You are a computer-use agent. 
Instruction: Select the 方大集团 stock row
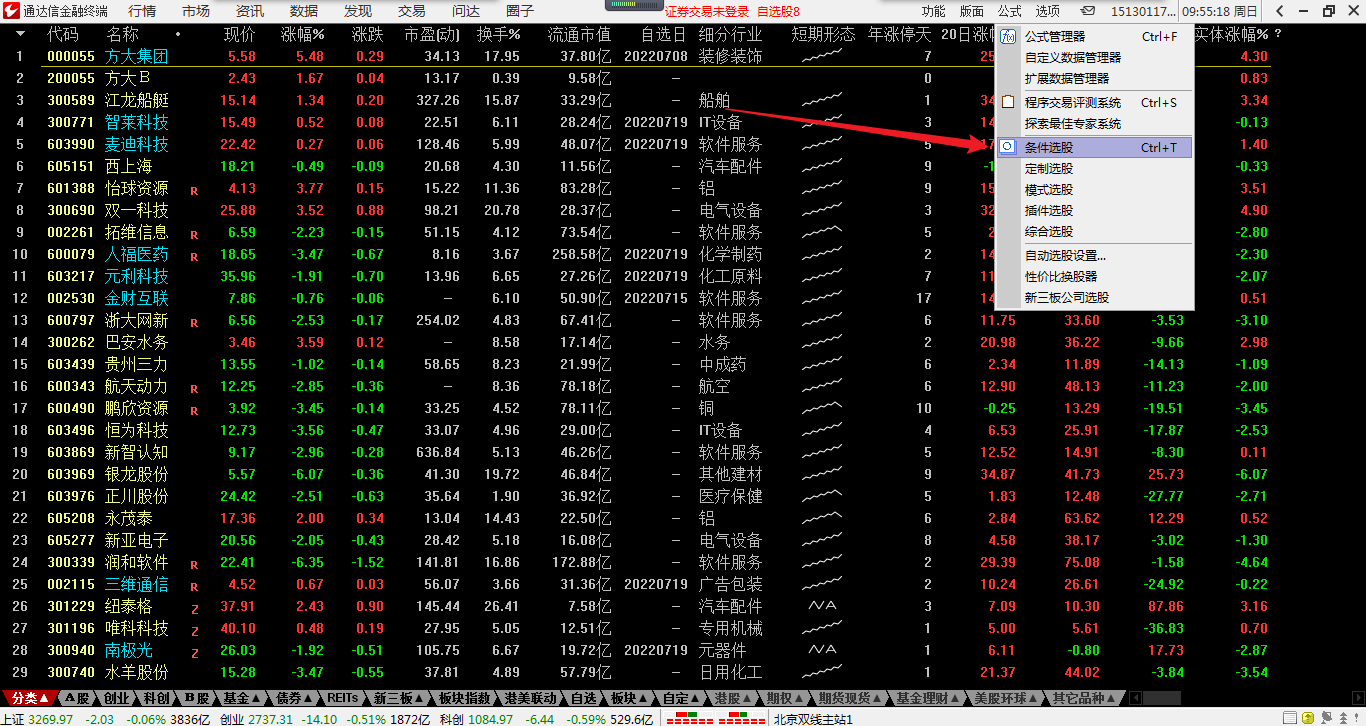[x=136, y=56]
